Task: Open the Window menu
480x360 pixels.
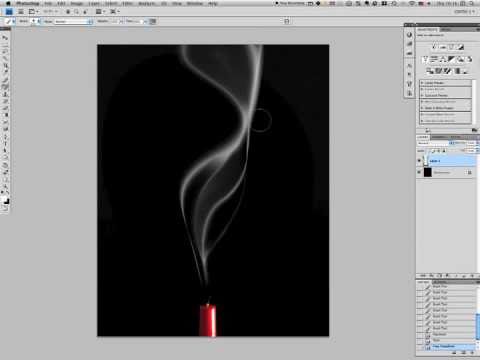Action: coord(195,4)
